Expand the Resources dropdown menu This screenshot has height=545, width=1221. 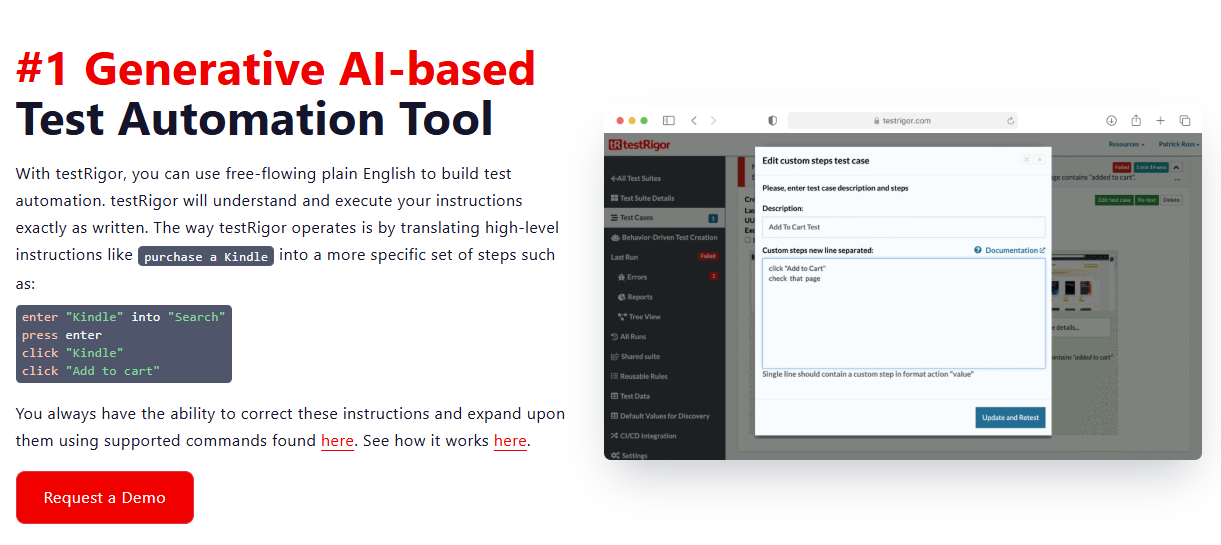[x=1126, y=145]
